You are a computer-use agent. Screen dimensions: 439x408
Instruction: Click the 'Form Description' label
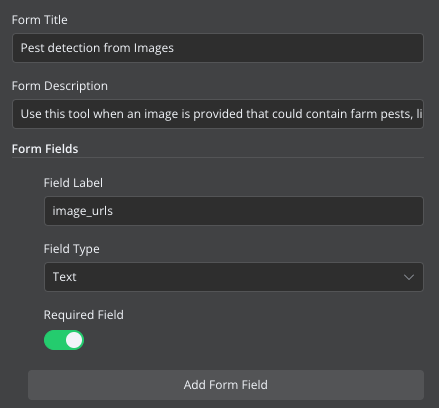pyautogui.click(x=60, y=86)
